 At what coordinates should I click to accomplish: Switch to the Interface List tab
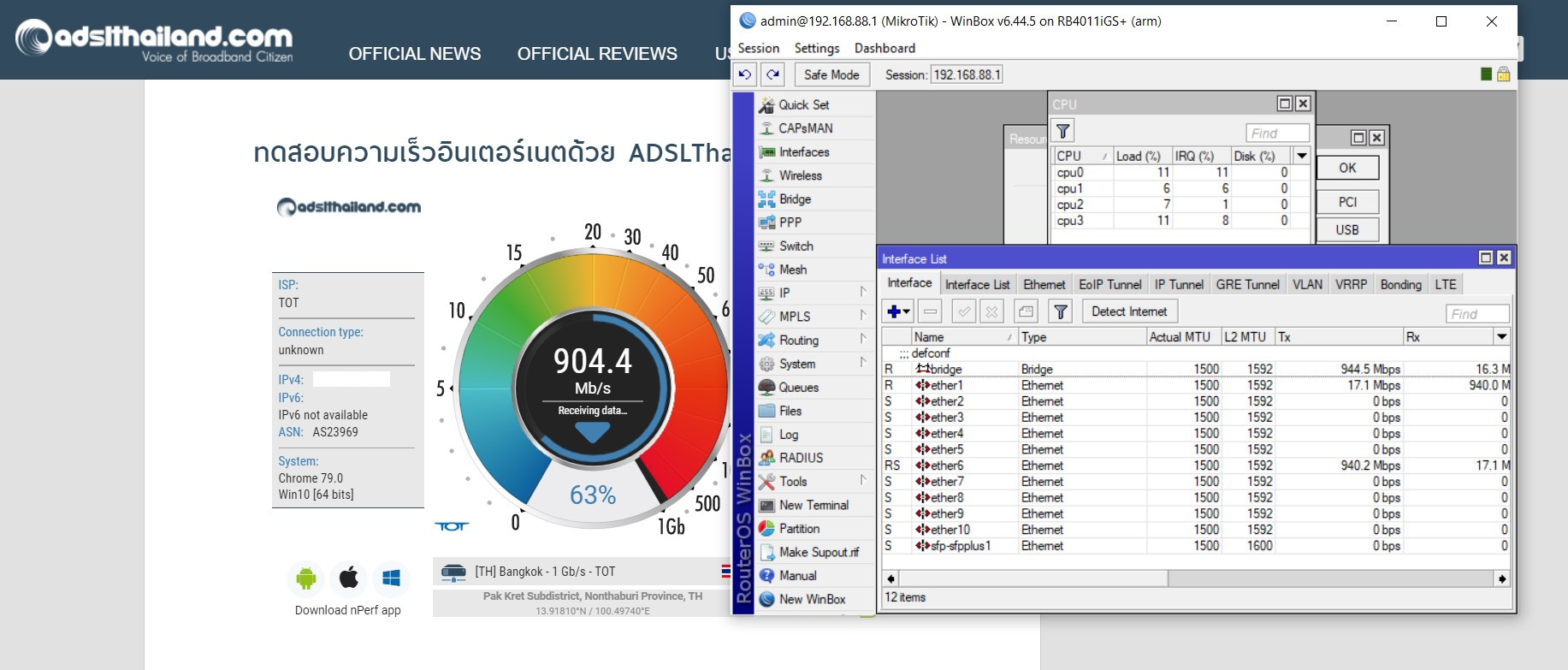click(977, 284)
